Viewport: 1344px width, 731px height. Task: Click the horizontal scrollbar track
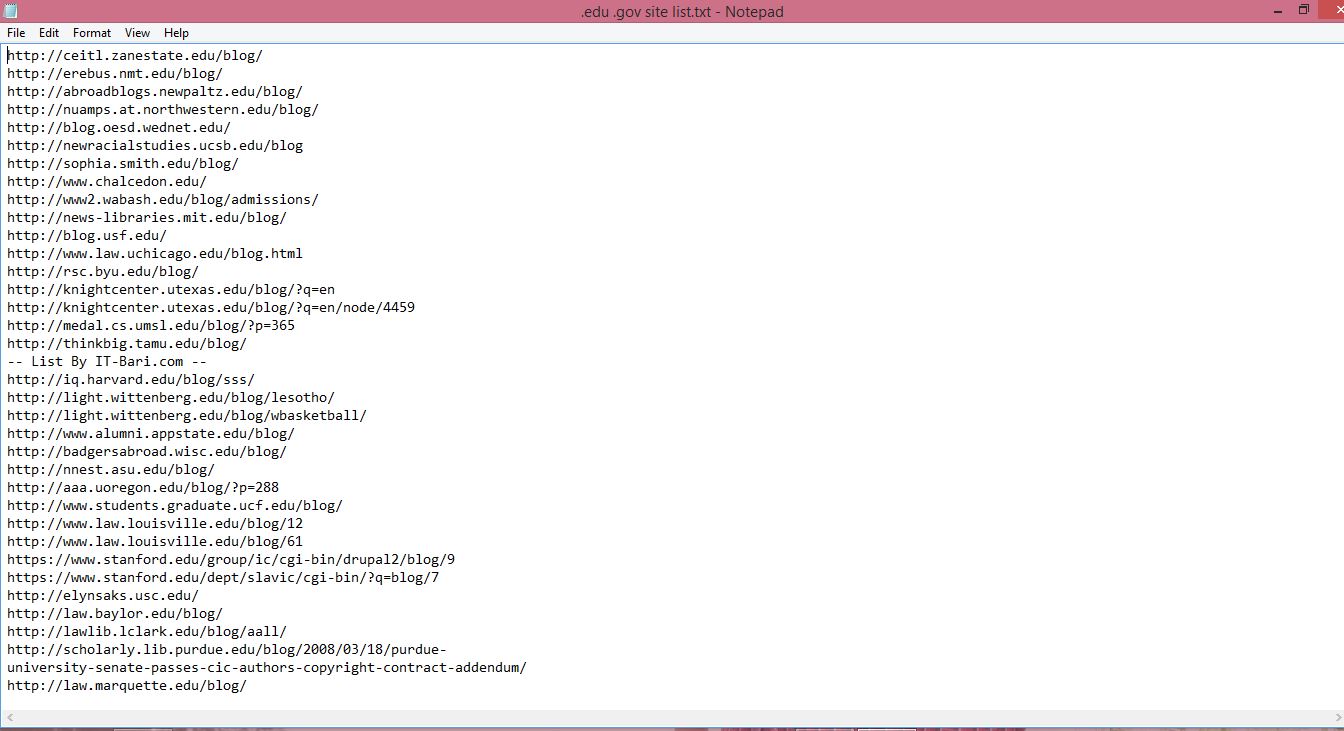coord(672,718)
